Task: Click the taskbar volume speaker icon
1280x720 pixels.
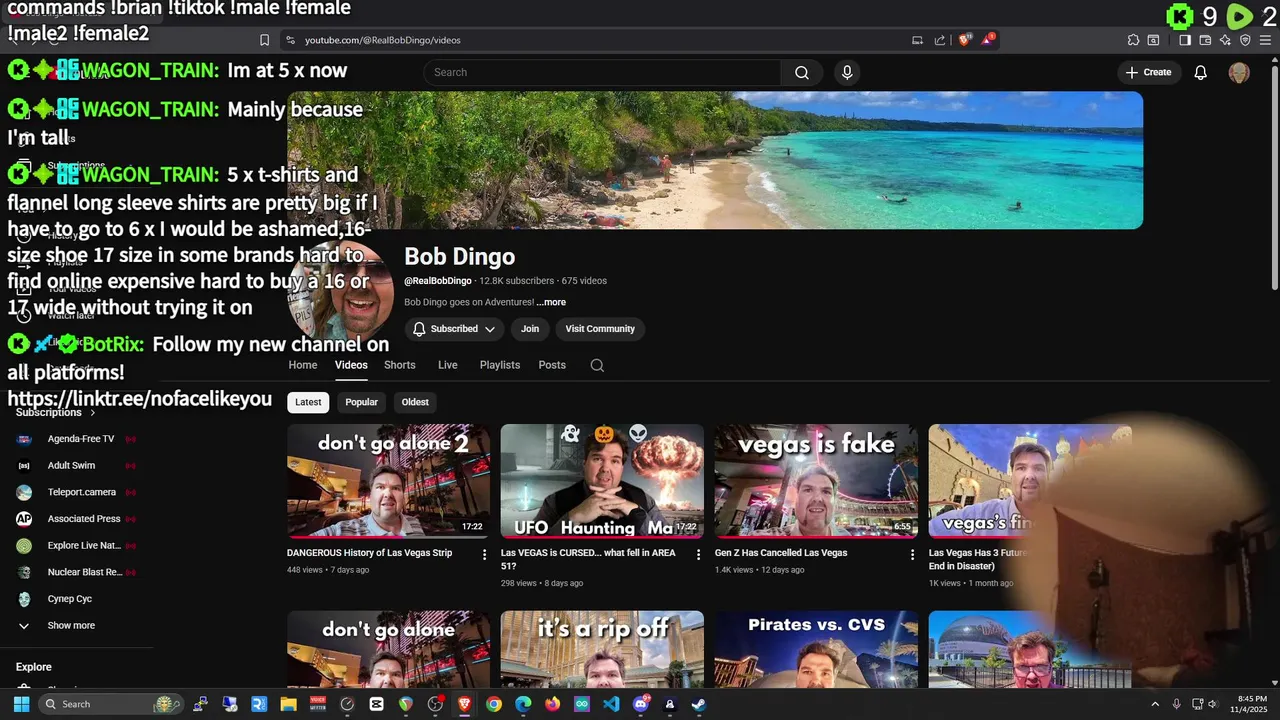Action: pos(1212,704)
